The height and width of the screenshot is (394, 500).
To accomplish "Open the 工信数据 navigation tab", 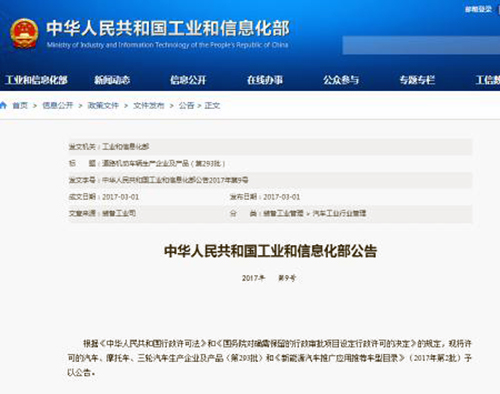I will 488,80.
